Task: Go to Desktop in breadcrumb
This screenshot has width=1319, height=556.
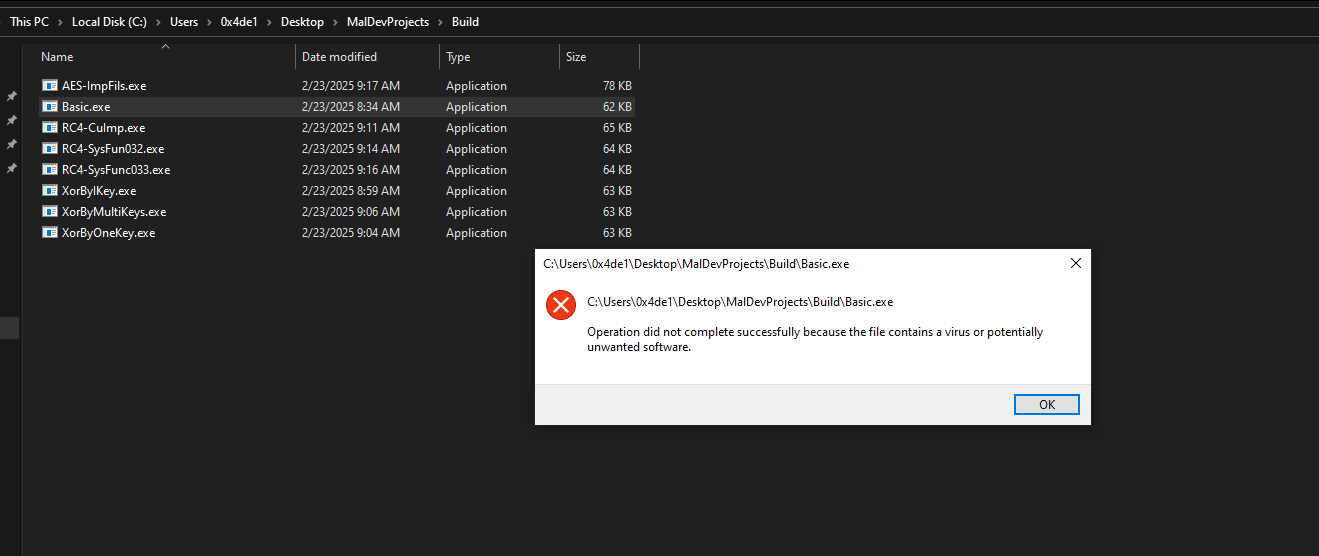Action: coord(302,22)
